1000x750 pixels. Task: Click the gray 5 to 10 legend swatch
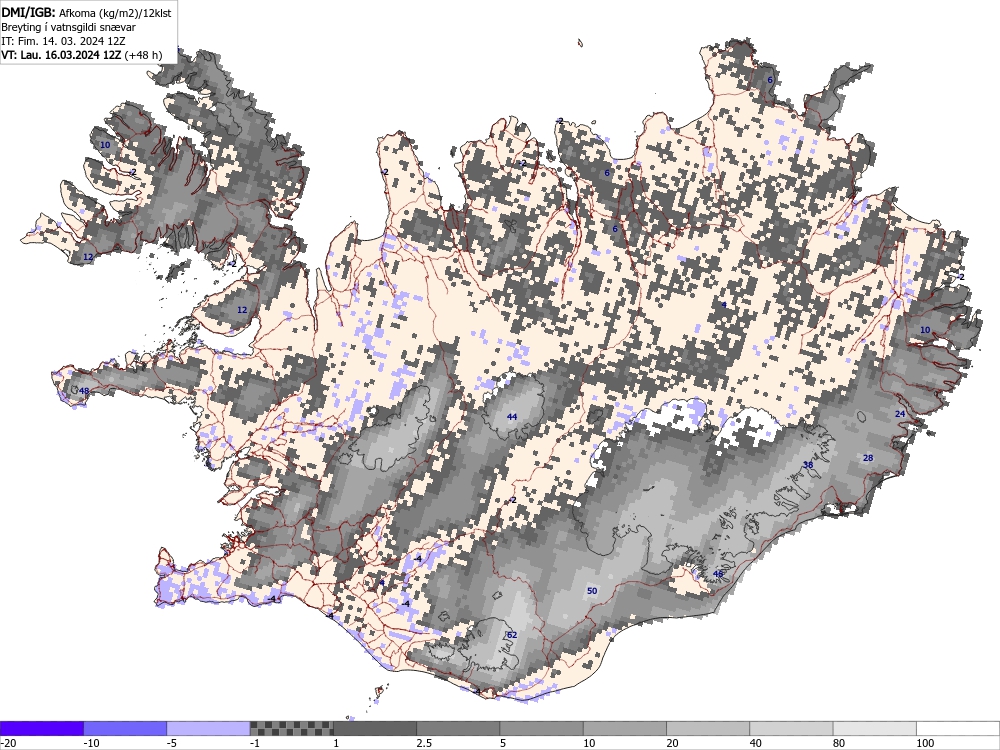(x=541, y=728)
